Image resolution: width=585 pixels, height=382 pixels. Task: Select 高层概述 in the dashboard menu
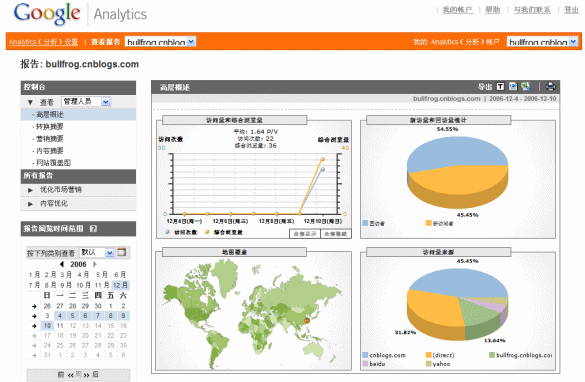point(78,115)
